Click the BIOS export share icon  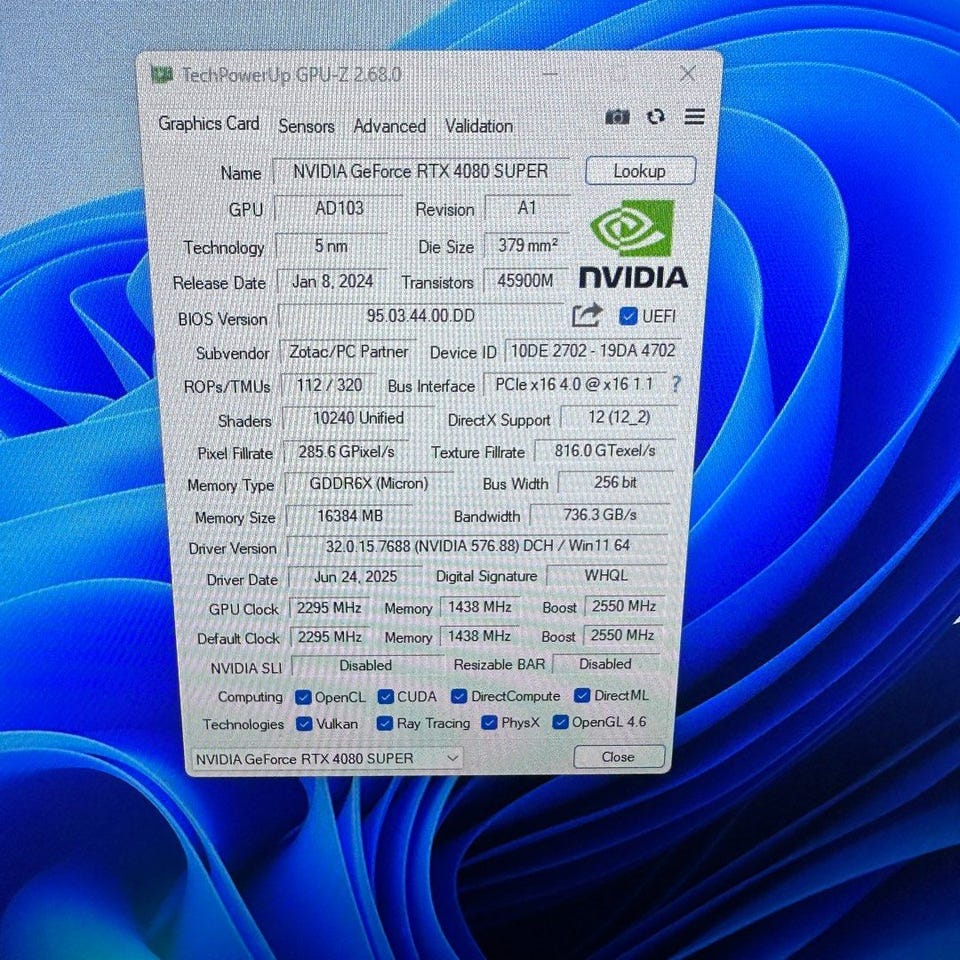587,316
